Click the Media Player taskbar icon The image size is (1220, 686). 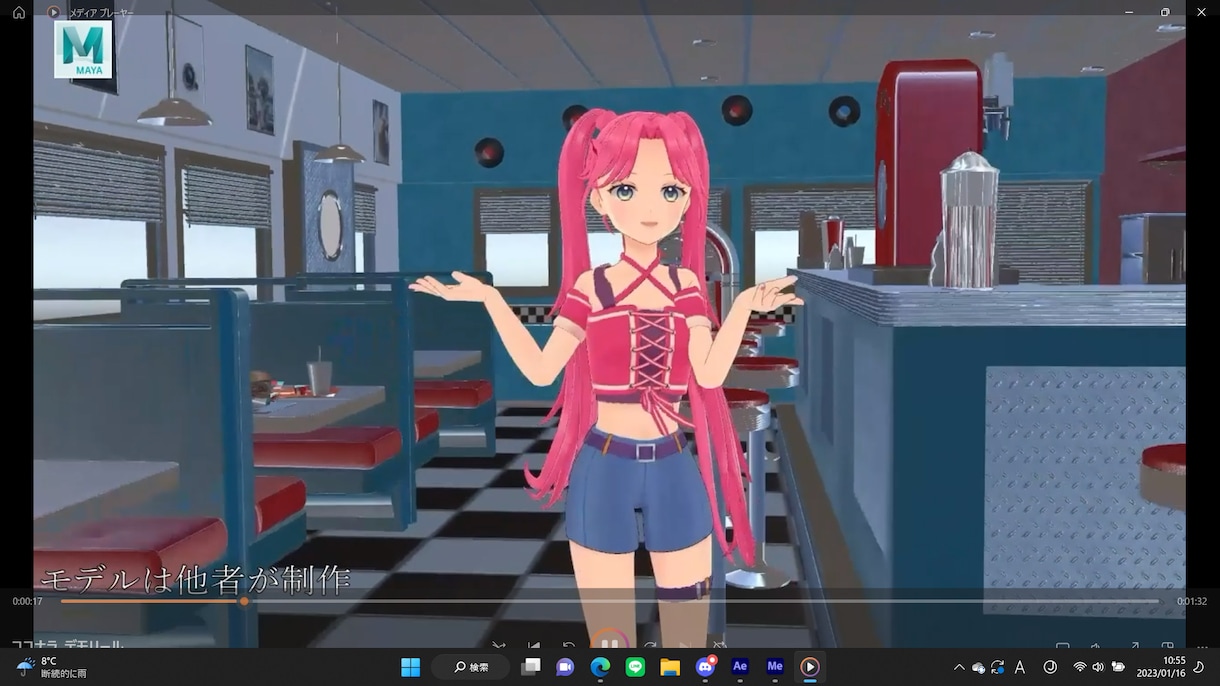pos(810,667)
